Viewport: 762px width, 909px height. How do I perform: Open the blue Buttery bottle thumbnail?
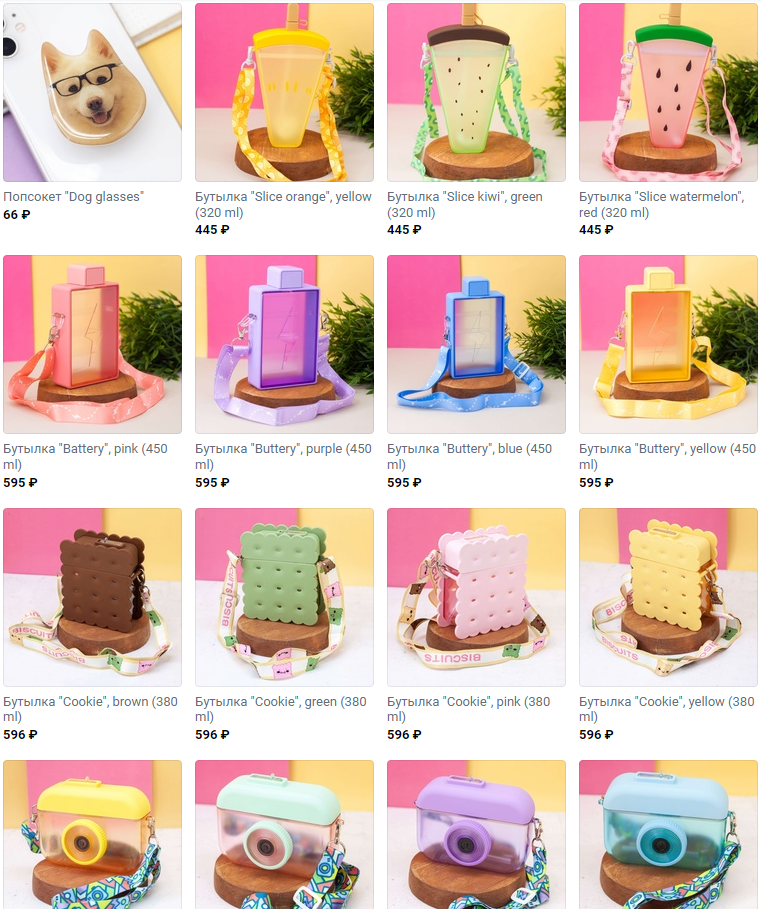point(476,344)
